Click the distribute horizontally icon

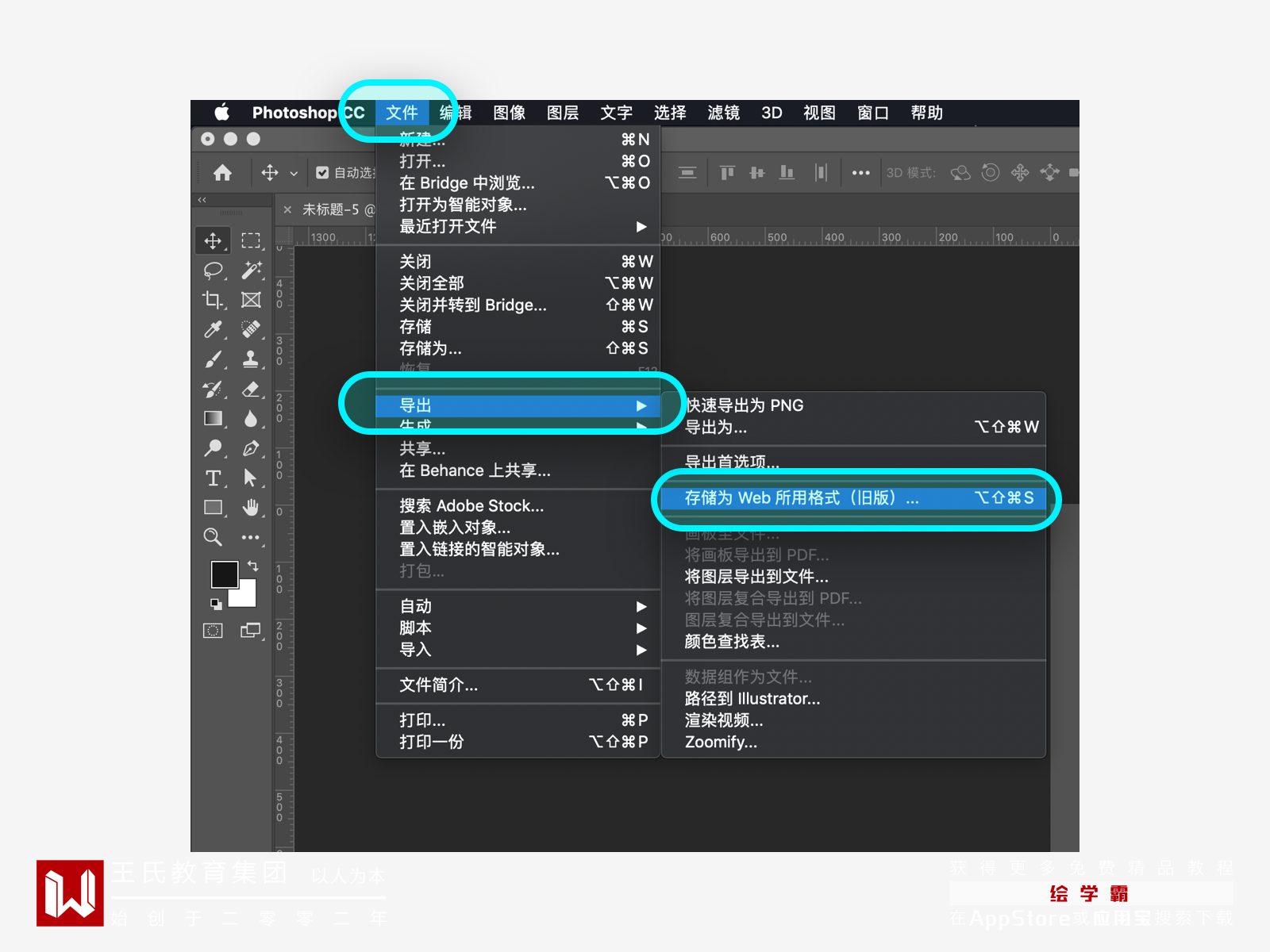click(821, 172)
